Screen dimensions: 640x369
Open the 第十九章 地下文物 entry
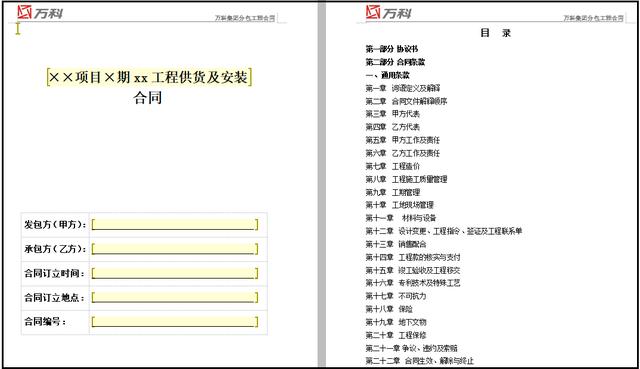click(396, 322)
